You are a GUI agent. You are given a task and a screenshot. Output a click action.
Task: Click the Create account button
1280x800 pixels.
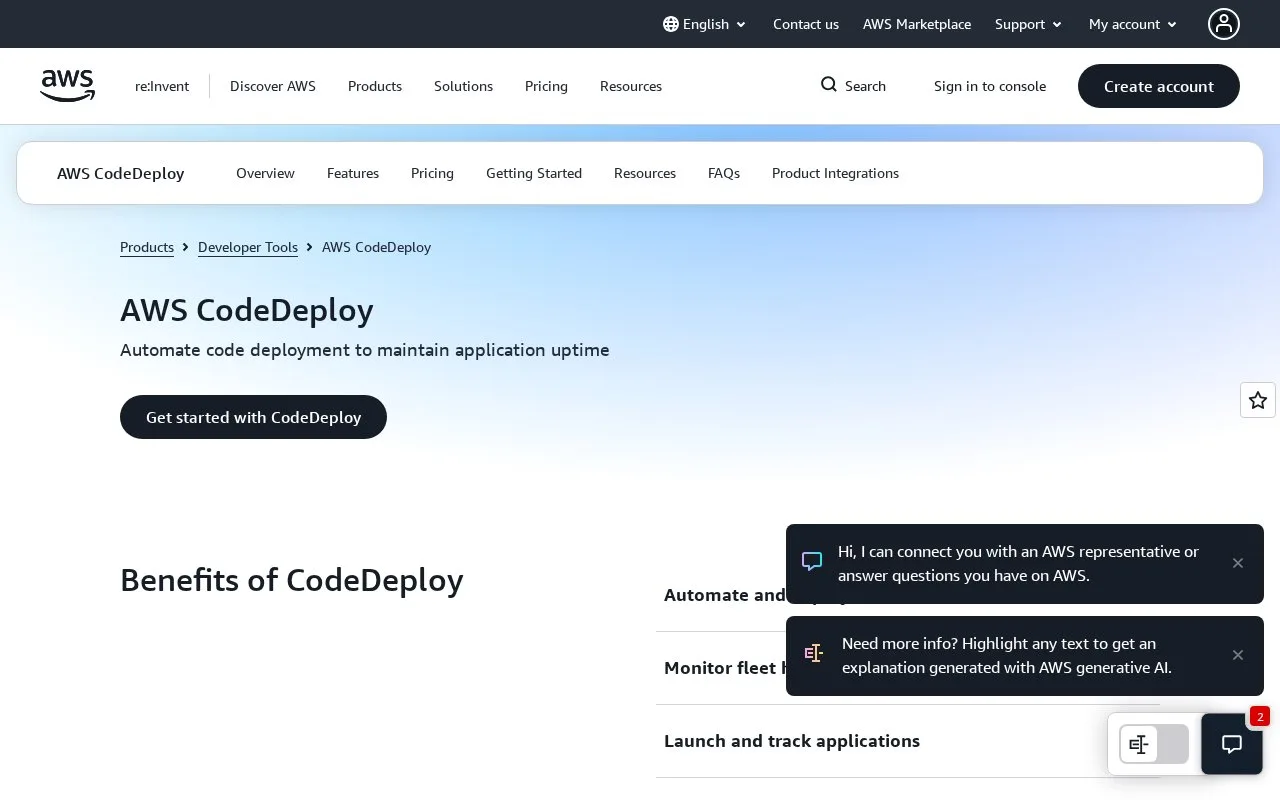click(1159, 86)
